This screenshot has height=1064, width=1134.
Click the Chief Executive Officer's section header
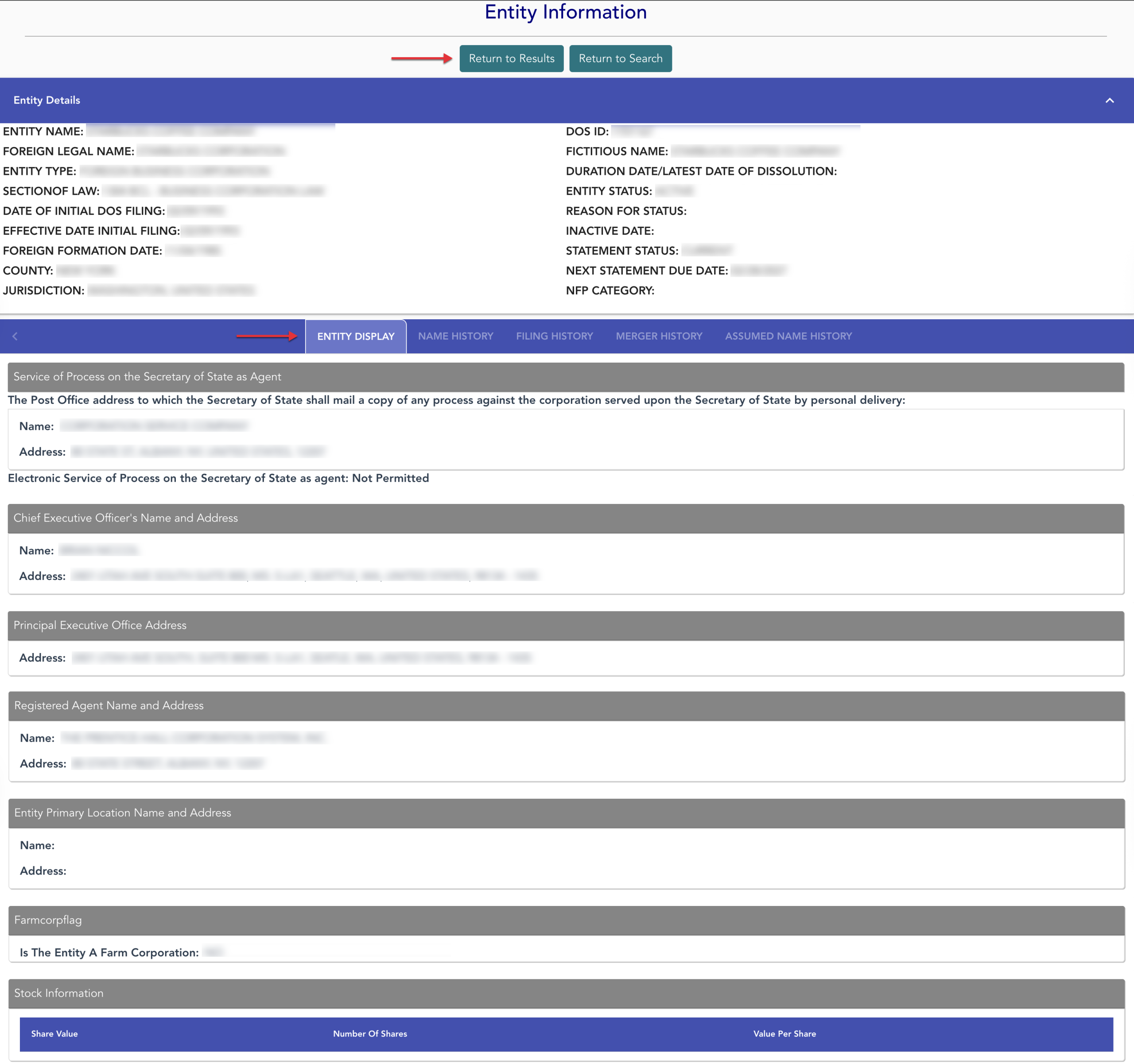click(125, 518)
